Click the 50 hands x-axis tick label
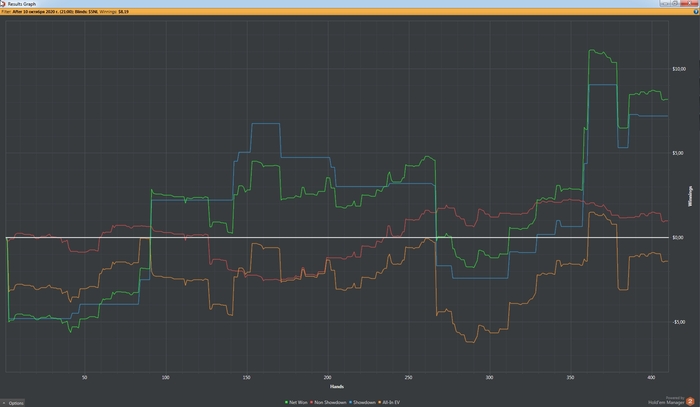This screenshot has width=700, height=407. click(x=84, y=378)
